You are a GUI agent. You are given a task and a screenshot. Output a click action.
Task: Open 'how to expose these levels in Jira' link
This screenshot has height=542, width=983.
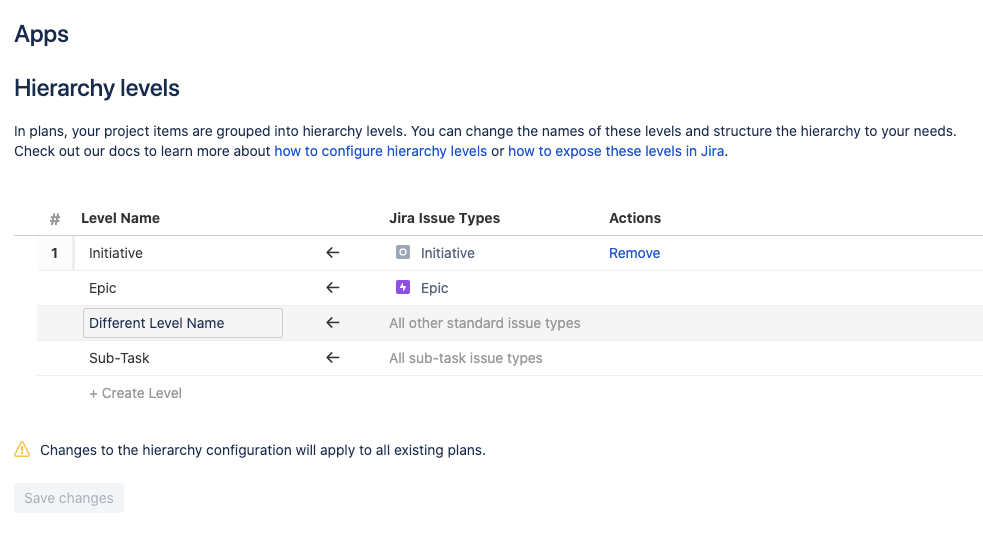(x=616, y=152)
